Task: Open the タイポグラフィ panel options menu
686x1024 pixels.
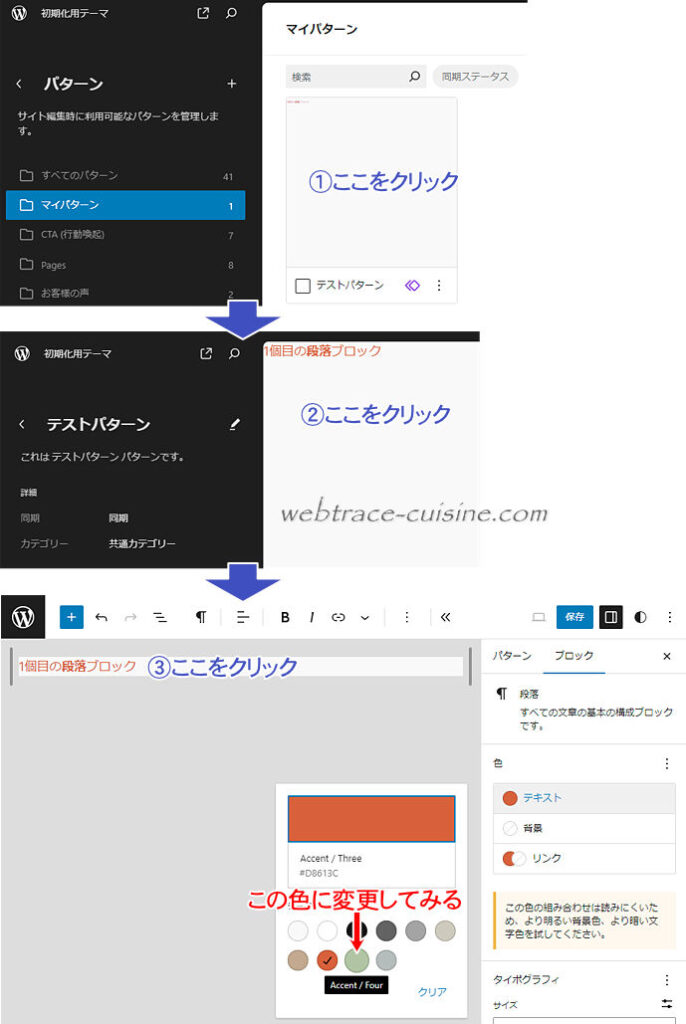Action: [666, 980]
